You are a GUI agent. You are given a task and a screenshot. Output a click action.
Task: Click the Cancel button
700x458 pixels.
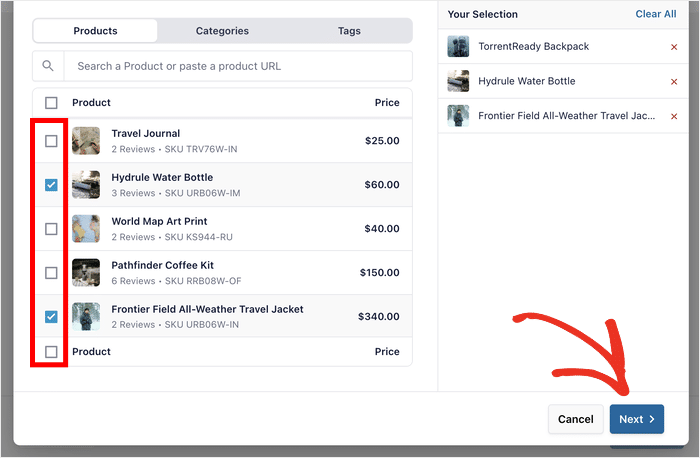point(575,419)
